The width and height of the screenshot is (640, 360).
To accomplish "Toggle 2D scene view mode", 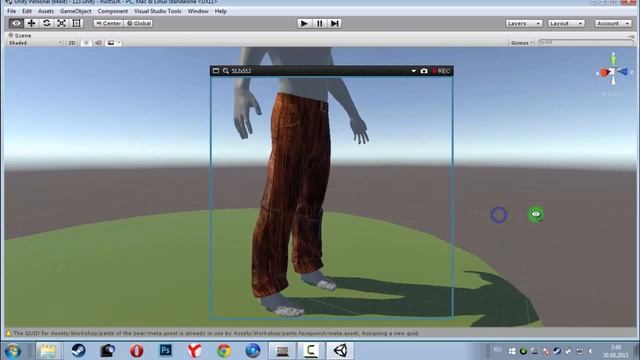I will point(72,43).
